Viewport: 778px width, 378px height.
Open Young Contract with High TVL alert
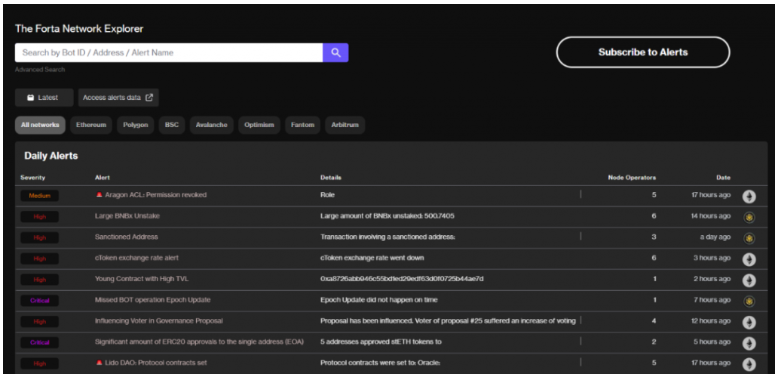click(141, 279)
